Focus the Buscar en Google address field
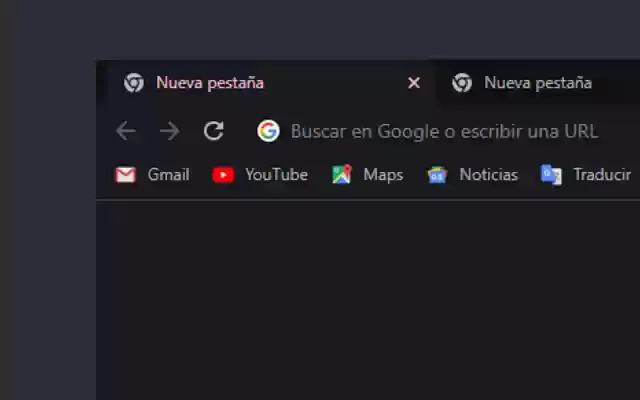 pos(444,131)
